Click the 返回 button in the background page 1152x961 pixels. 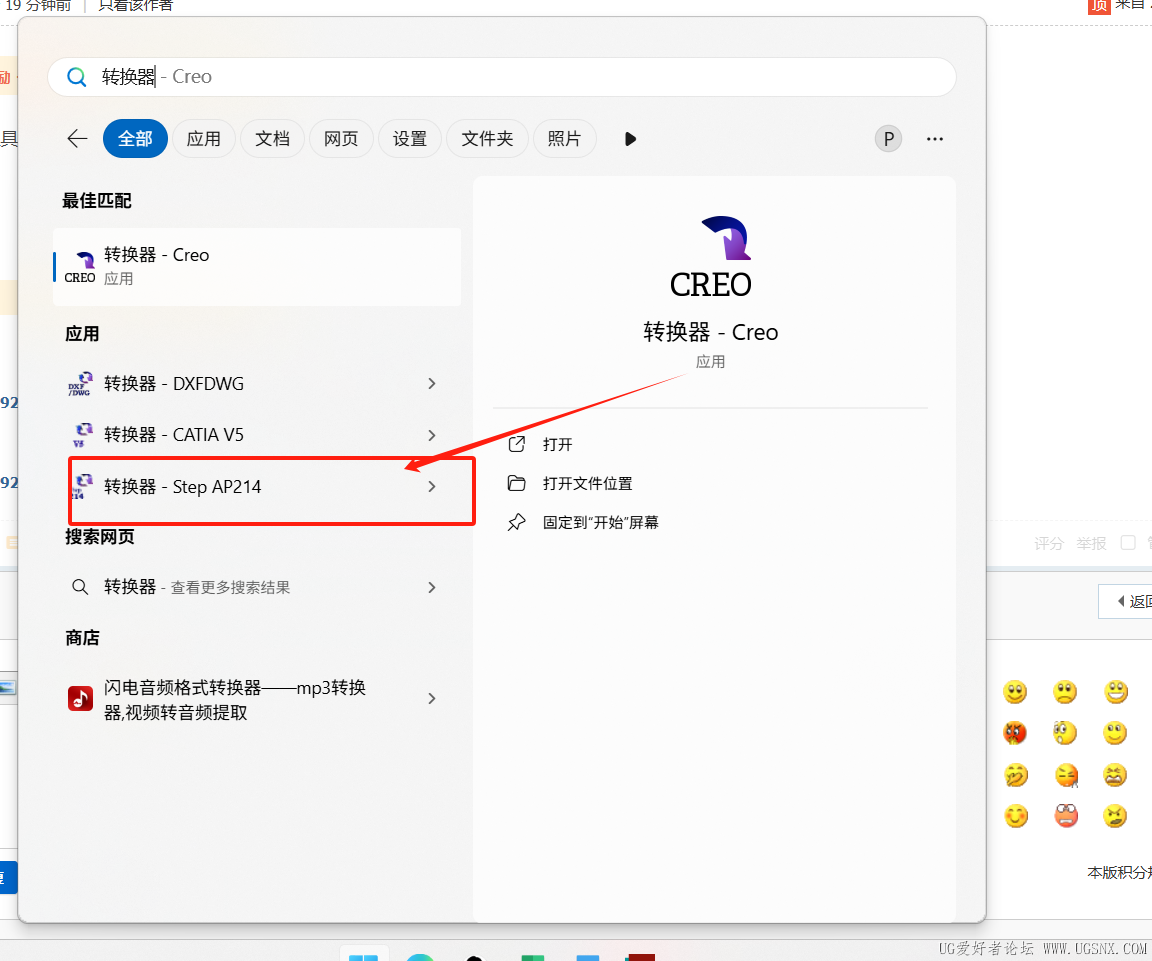tap(1139, 600)
